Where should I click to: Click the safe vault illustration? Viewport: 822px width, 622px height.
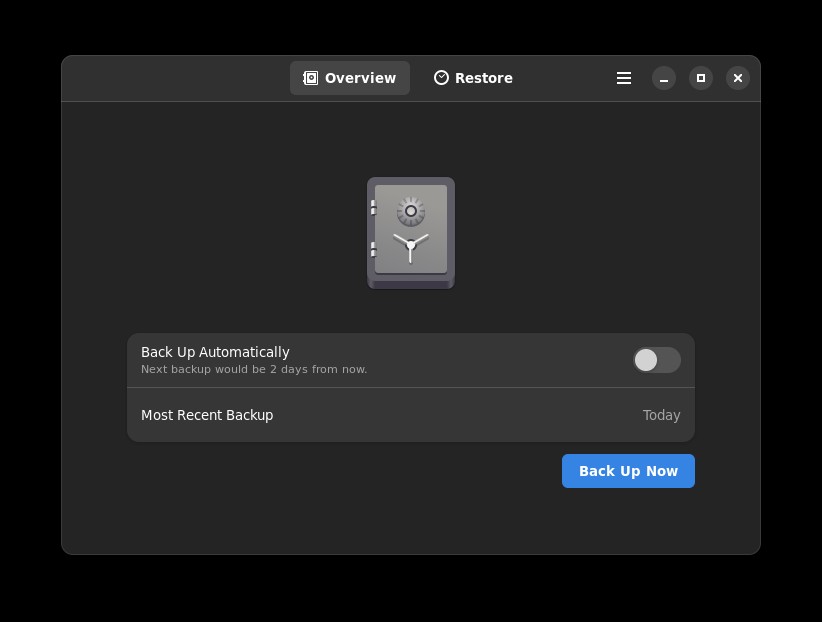point(411,233)
